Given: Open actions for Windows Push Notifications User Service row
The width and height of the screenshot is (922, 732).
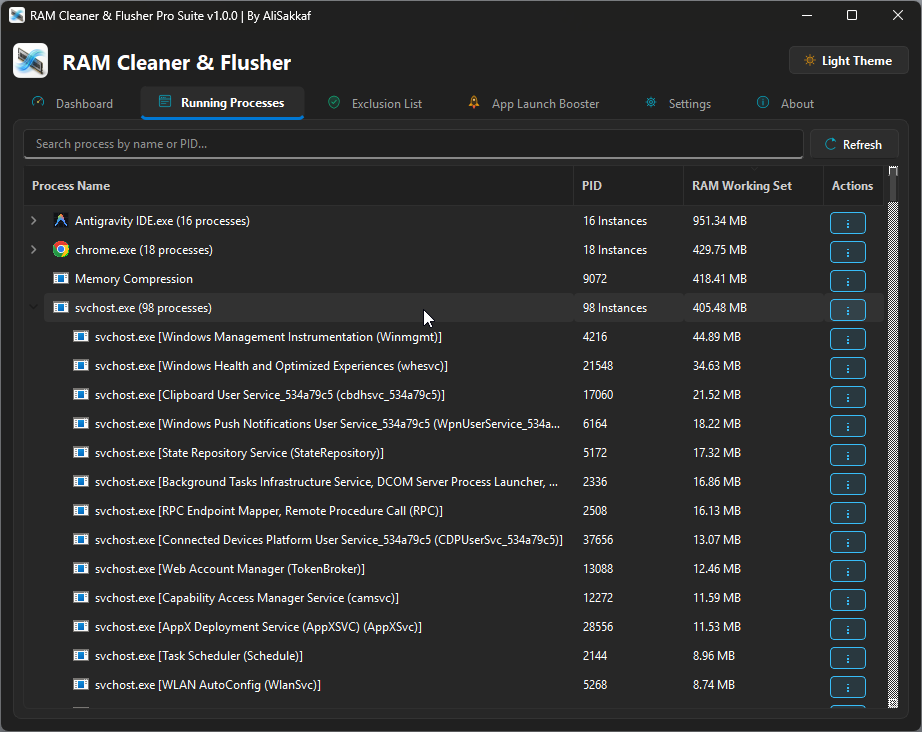Looking at the screenshot, I should tap(847, 426).
